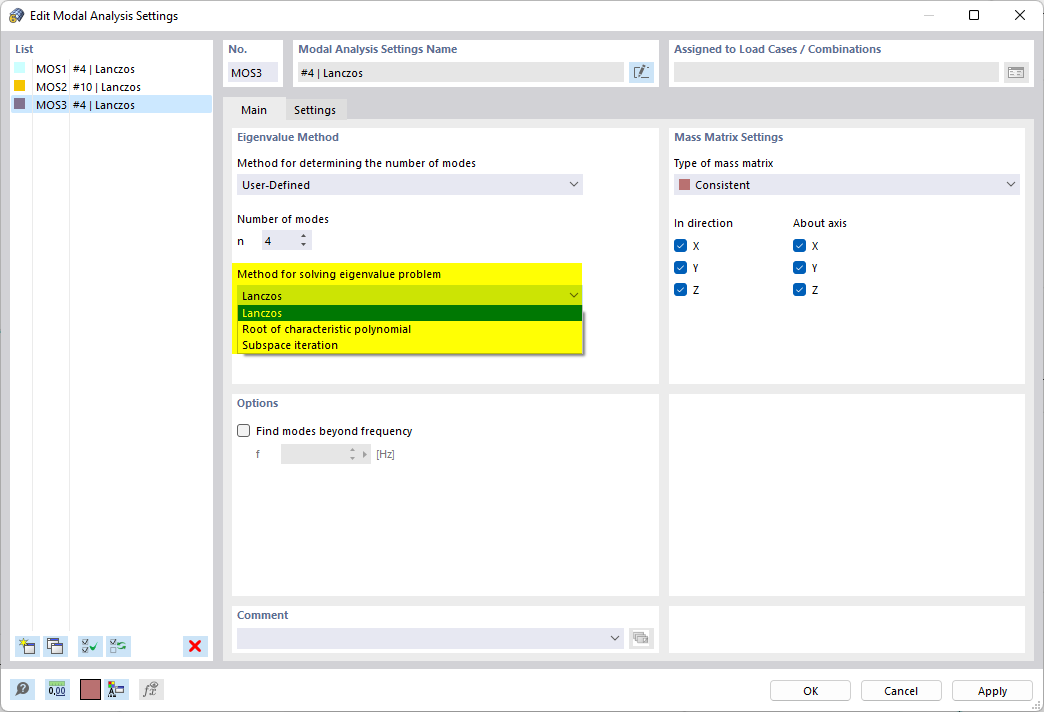Click the Assigned to Load Cases field
1044x712 pixels.
point(836,73)
